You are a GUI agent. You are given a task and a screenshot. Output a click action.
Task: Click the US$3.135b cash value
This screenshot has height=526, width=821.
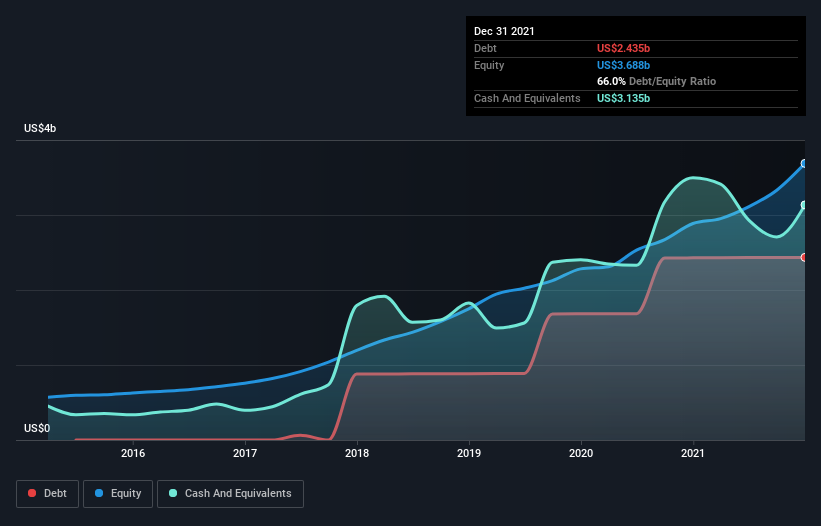click(624, 98)
